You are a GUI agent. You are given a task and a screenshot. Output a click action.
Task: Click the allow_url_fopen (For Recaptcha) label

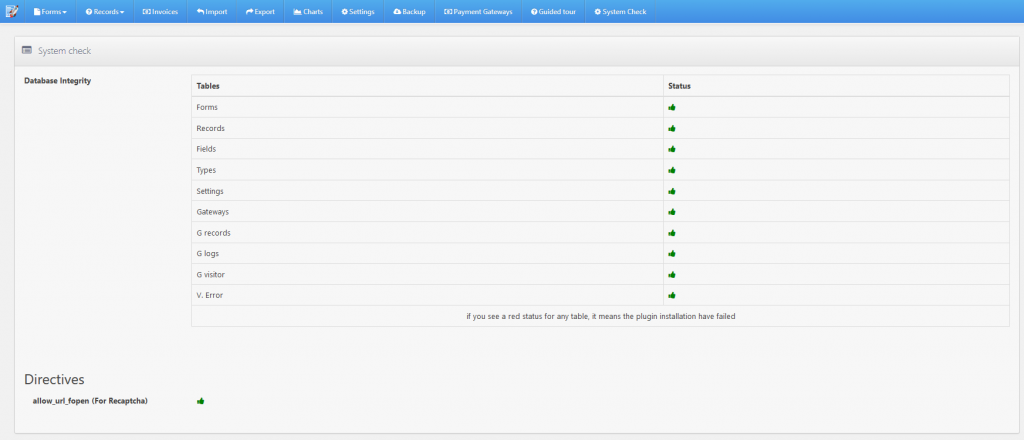pos(90,401)
